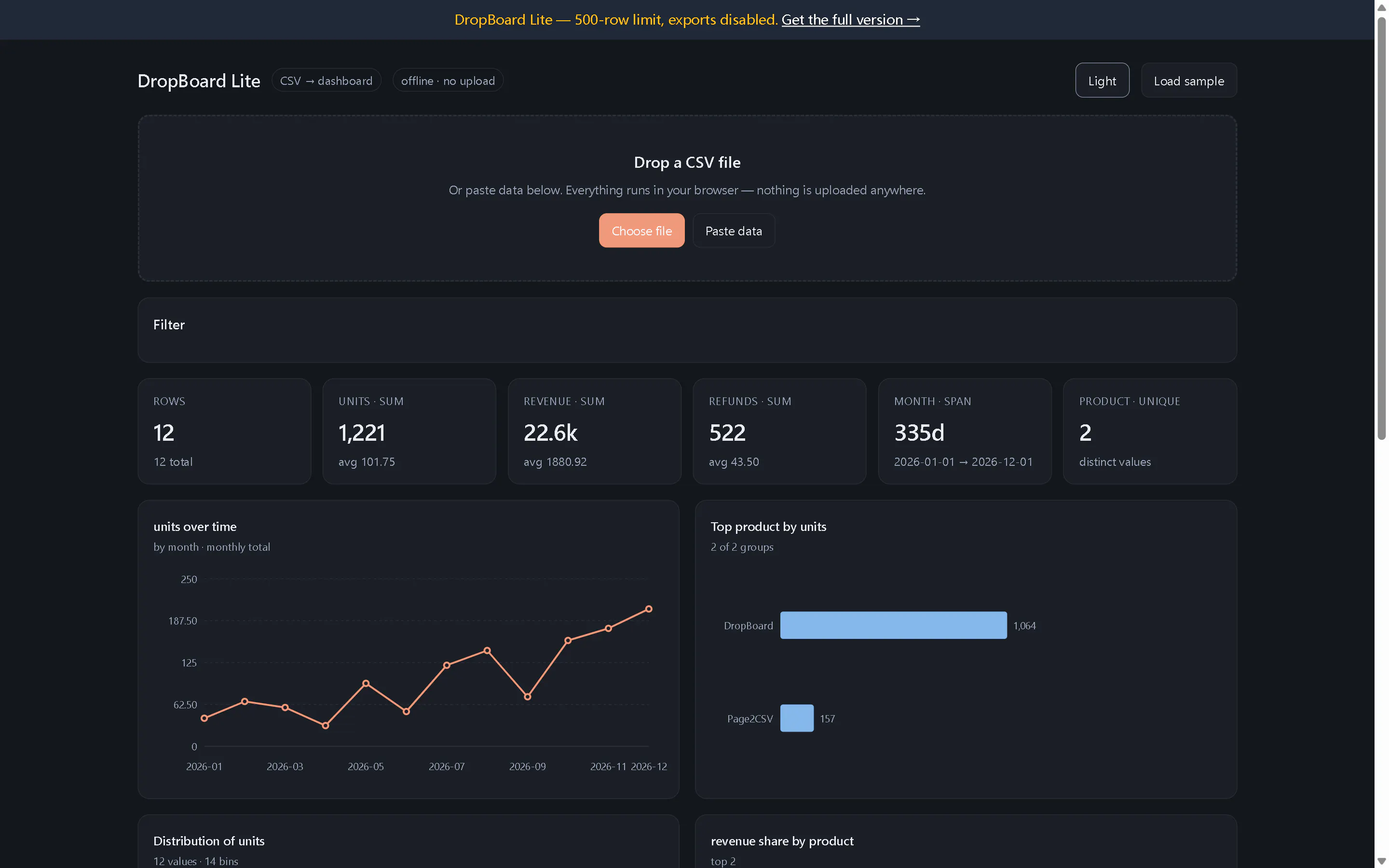Click the Filter panel heading
Screen dimensions: 1389x868
169,325
